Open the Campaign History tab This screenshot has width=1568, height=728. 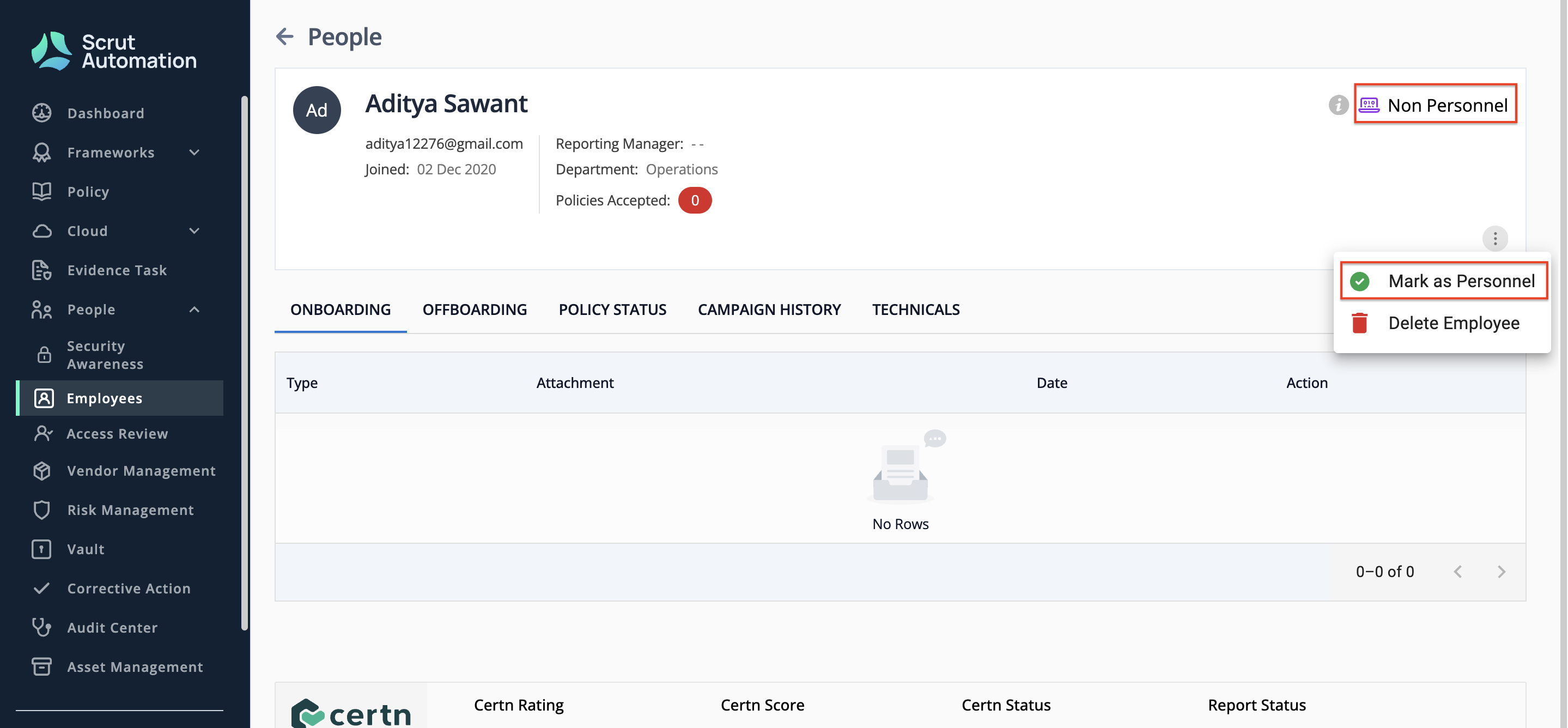(x=769, y=309)
